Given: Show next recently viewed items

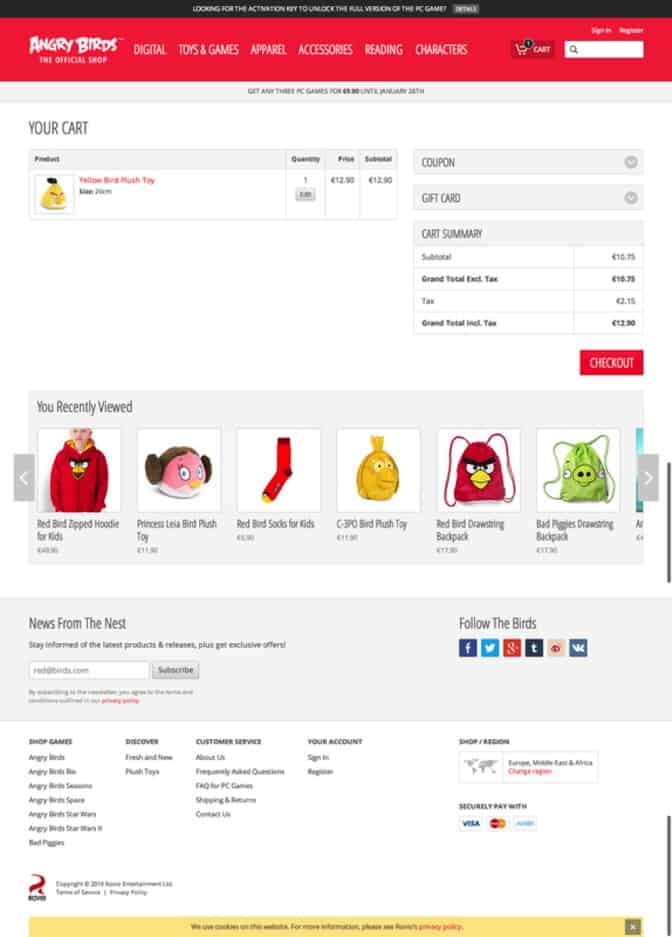Looking at the screenshot, I should pyautogui.click(x=648, y=477).
